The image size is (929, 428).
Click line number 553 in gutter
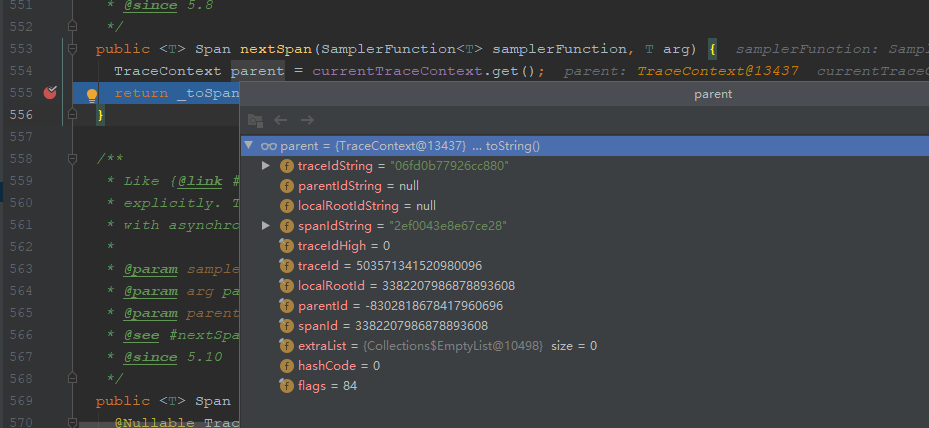pos(21,49)
